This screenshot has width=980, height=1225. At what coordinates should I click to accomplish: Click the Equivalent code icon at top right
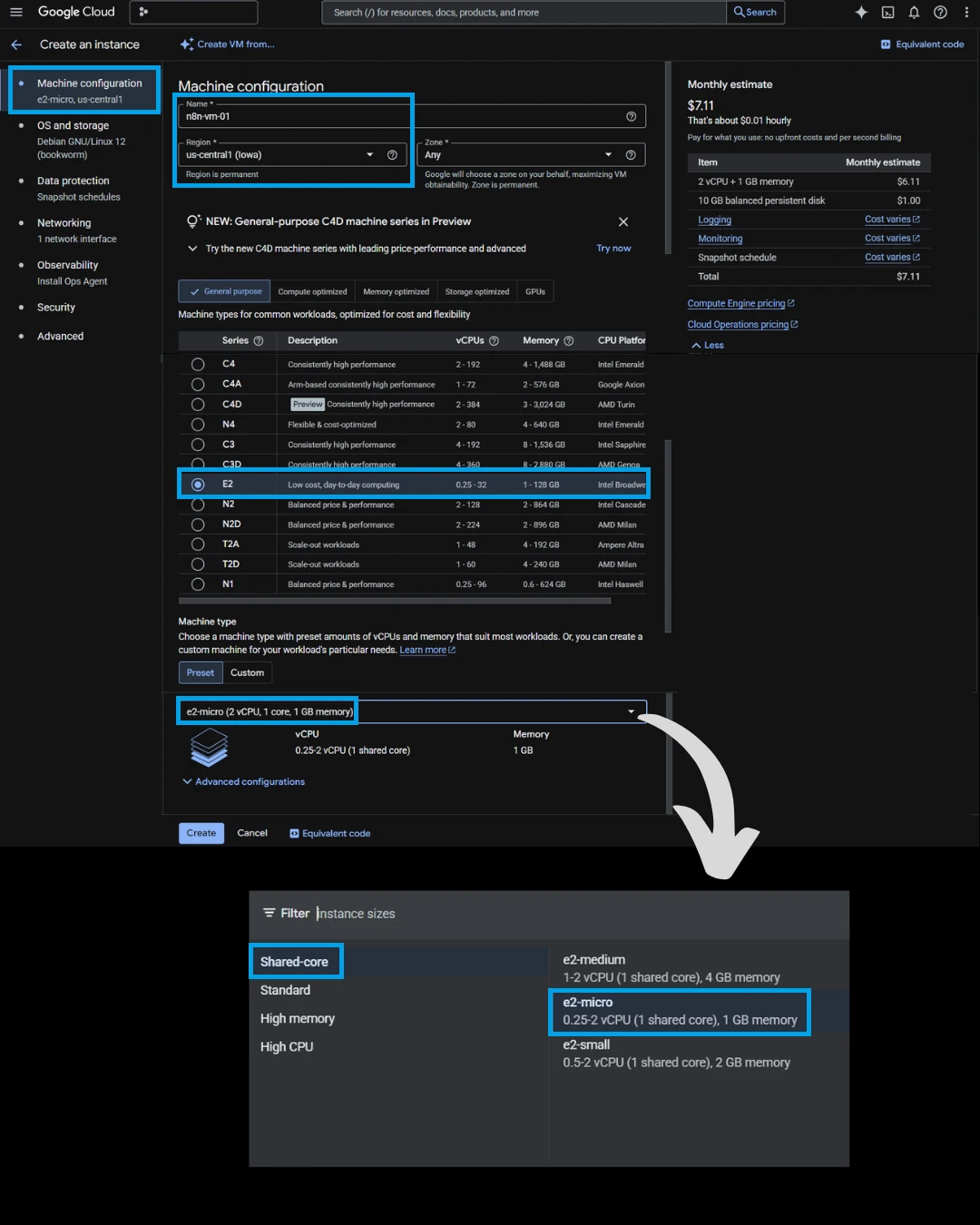[x=886, y=44]
